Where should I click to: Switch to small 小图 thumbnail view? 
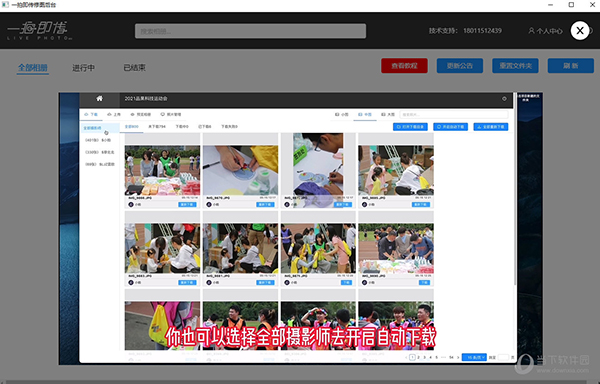coord(342,114)
